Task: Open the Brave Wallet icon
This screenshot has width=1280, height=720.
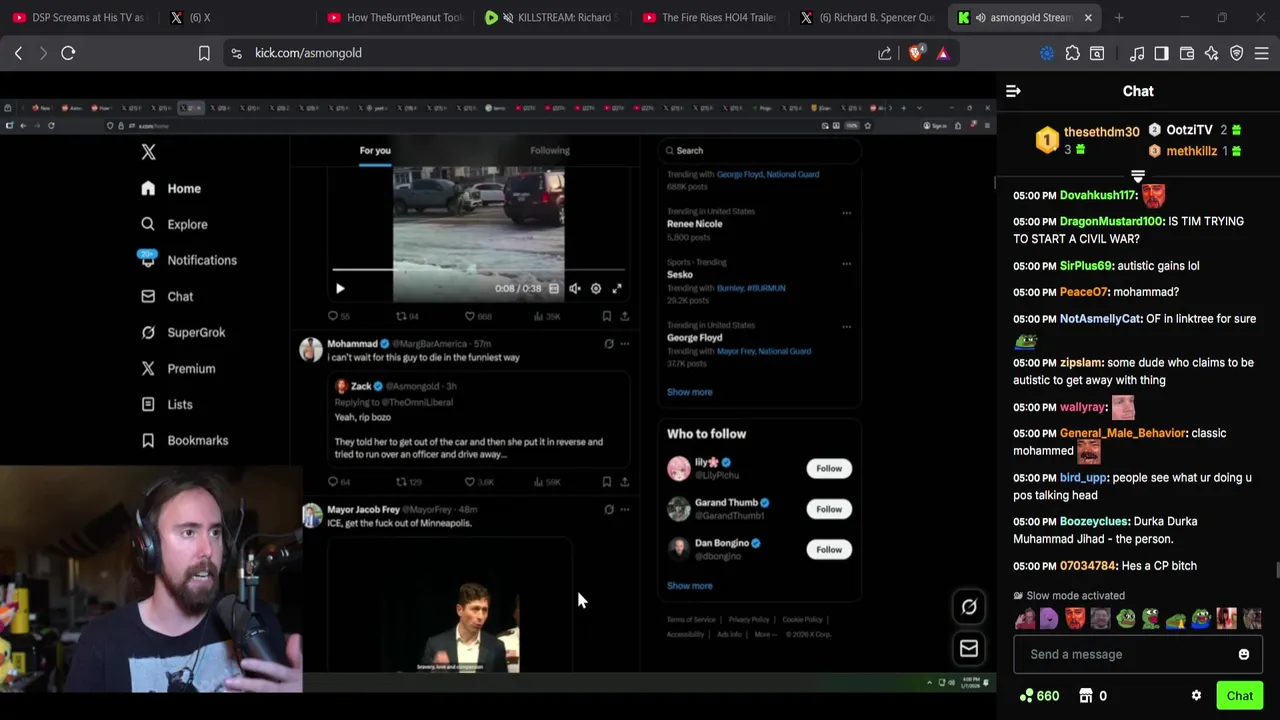Action: coord(1187,53)
